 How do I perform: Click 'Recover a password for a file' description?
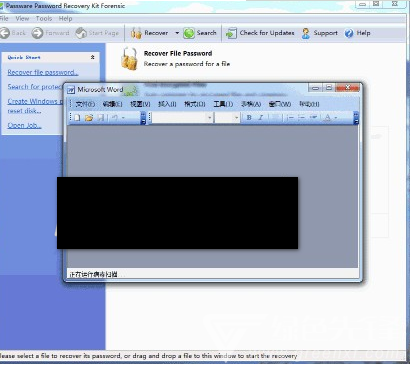(x=187, y=64)
